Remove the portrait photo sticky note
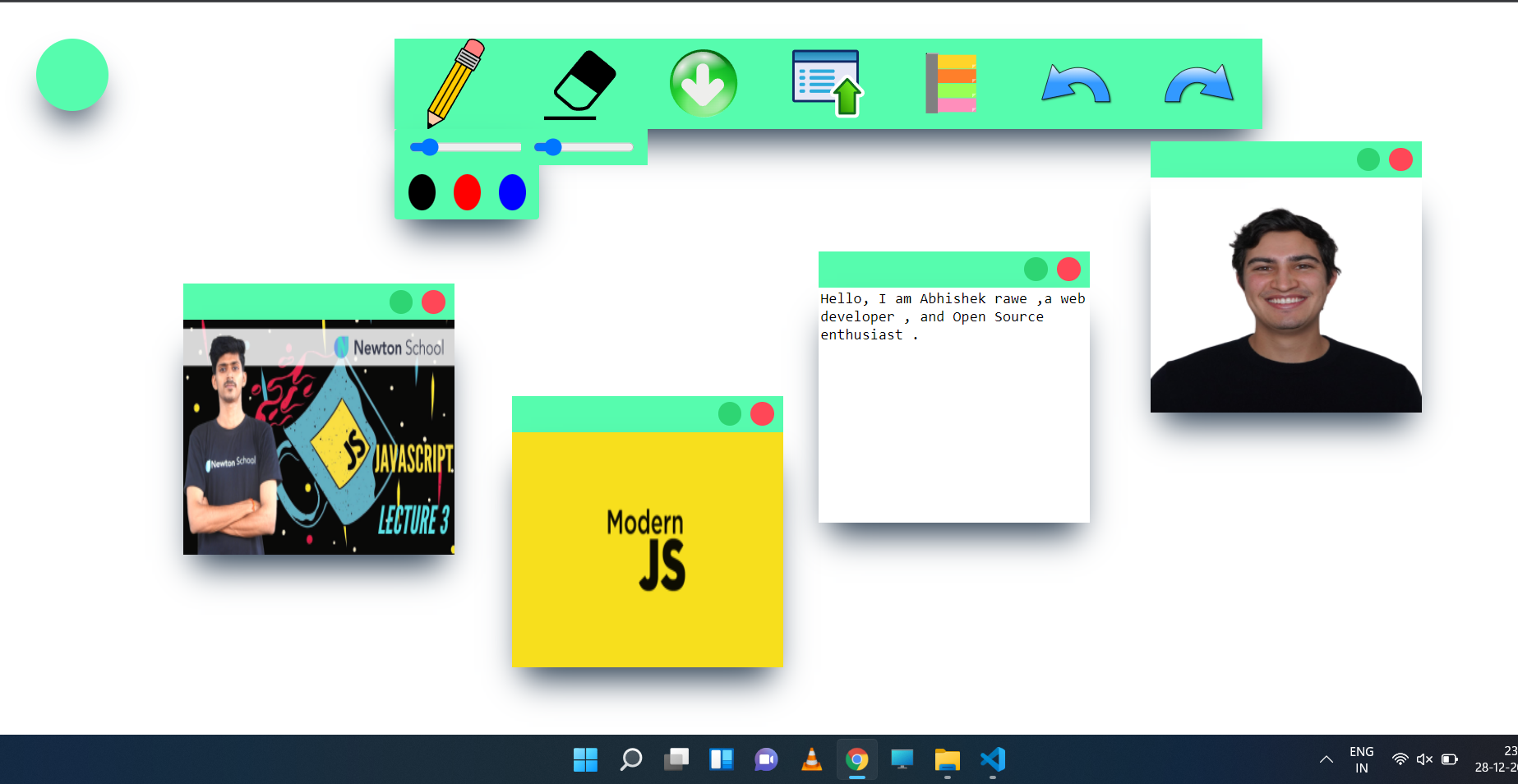Viewport: 1518px width, 784px height. point(1400,159)
